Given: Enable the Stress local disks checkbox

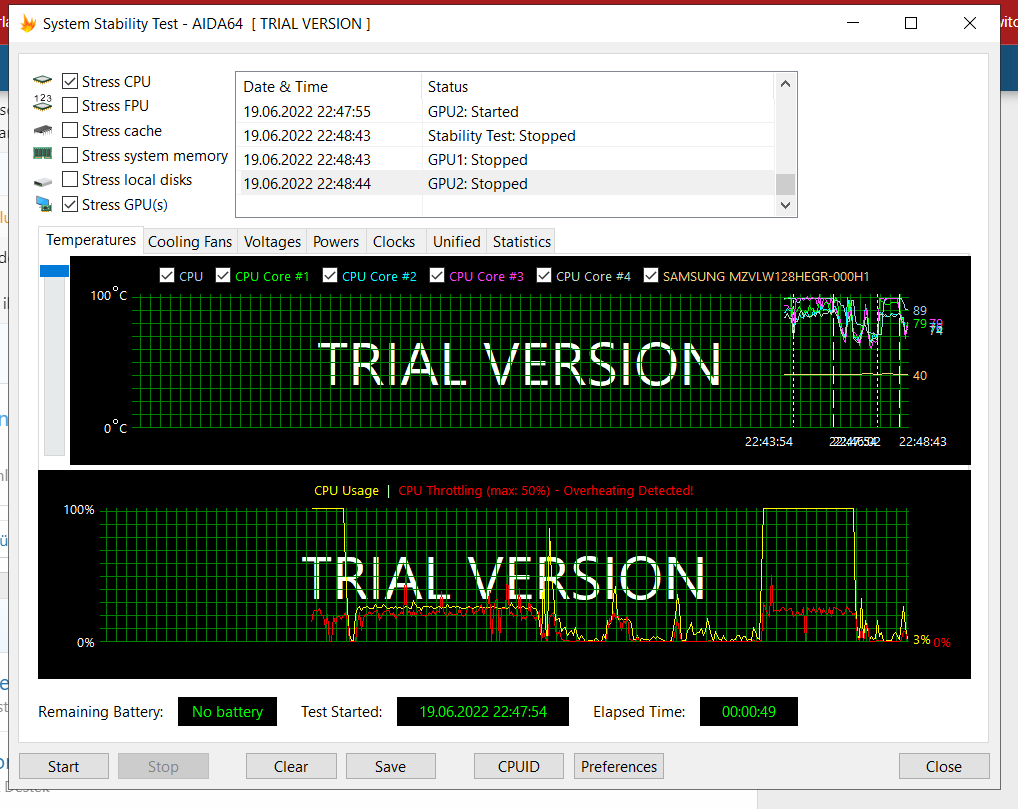Looking at the screenshot, I should click(70, 179).
